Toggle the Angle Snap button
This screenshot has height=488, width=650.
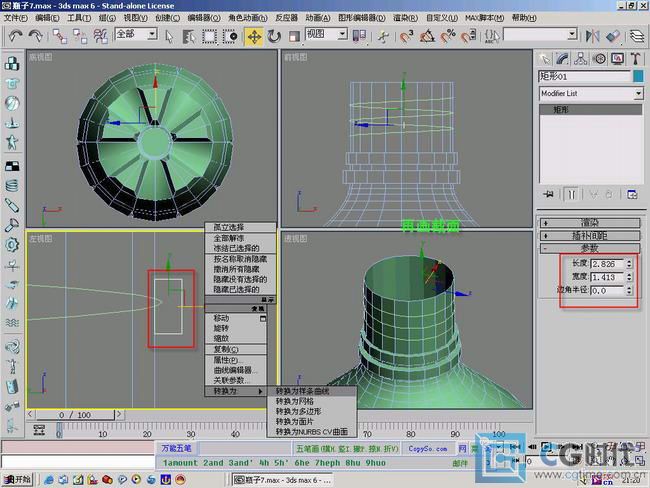click(x=427, y=36)
